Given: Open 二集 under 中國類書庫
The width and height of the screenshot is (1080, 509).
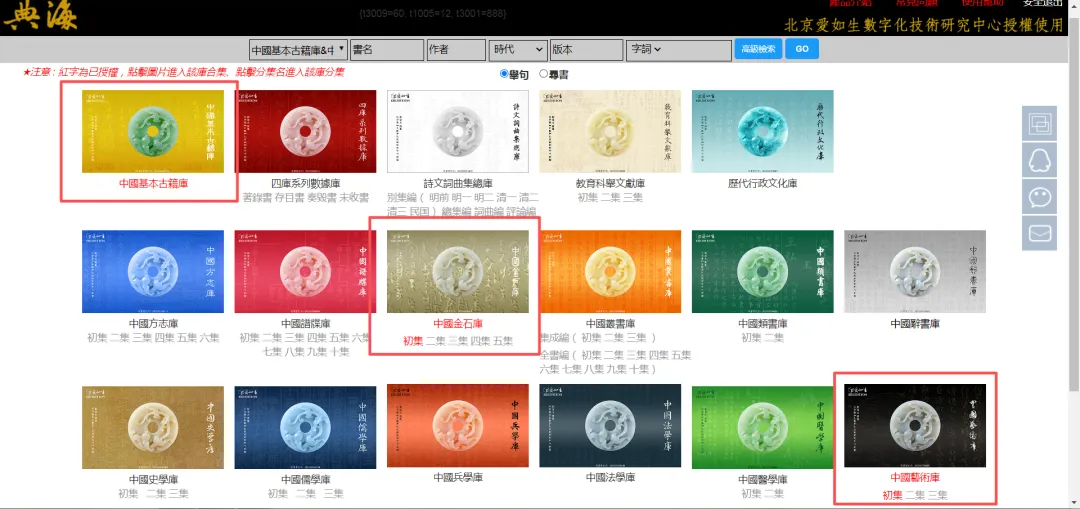Looking at the screenshot, I should [x=773, y=338].
